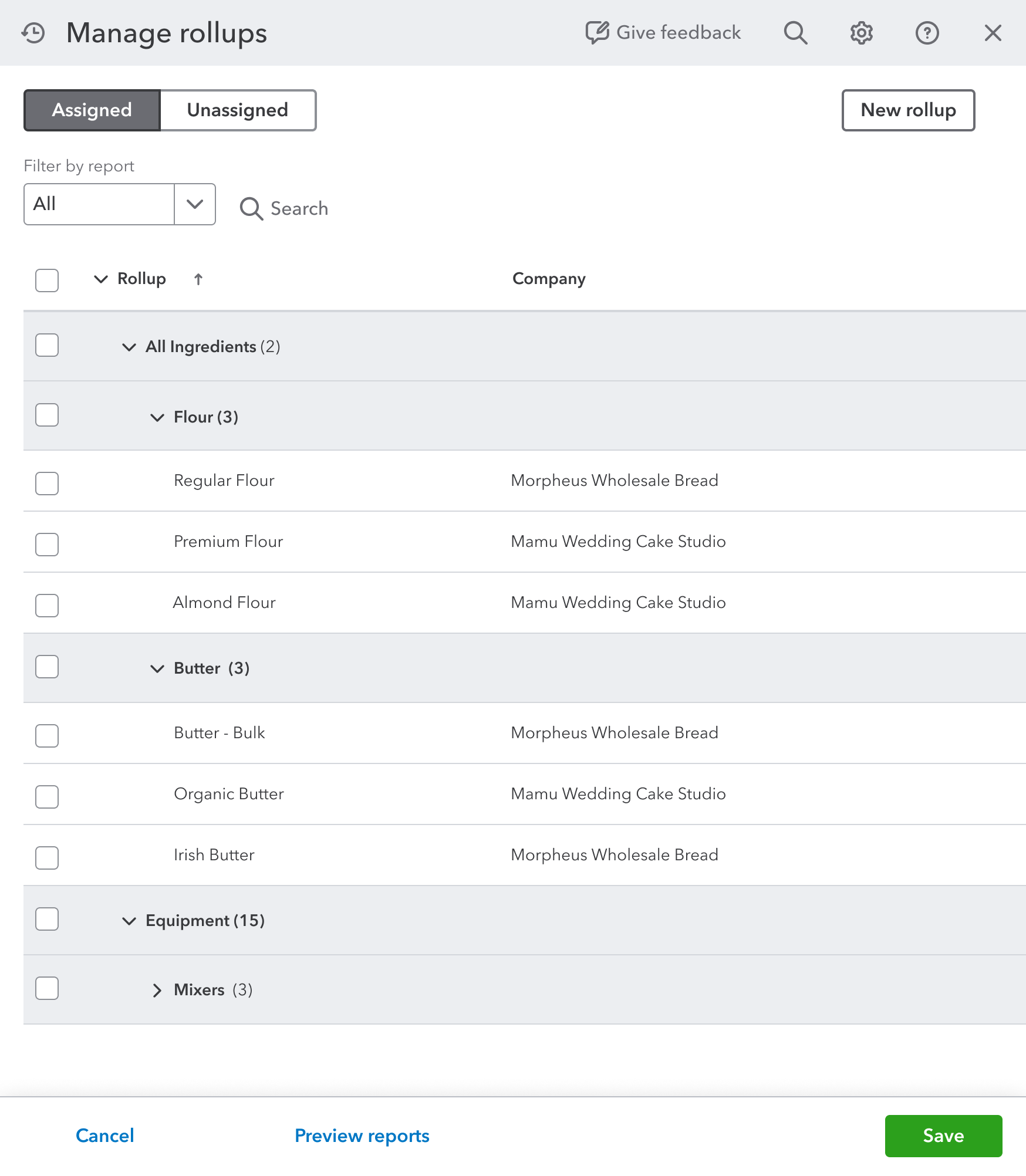The width and height of the screenshot is (1026, 1176).
Task: Click the Equipment (15) label
Action: click(x=205, y=921)
